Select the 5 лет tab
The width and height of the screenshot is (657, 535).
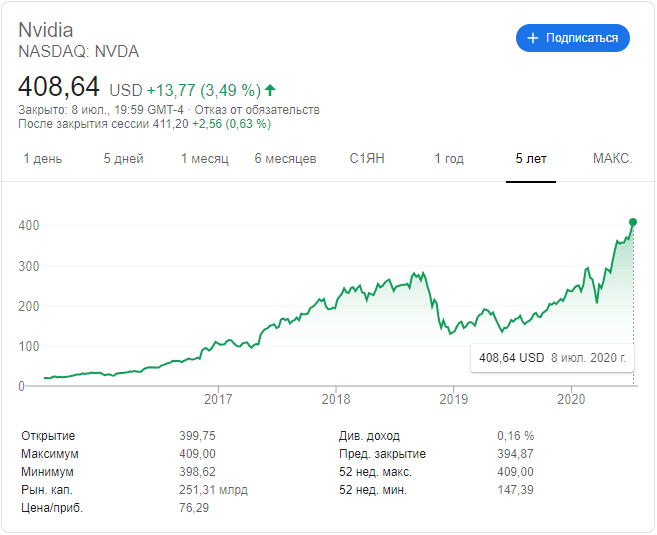click(x=531, y=159)
